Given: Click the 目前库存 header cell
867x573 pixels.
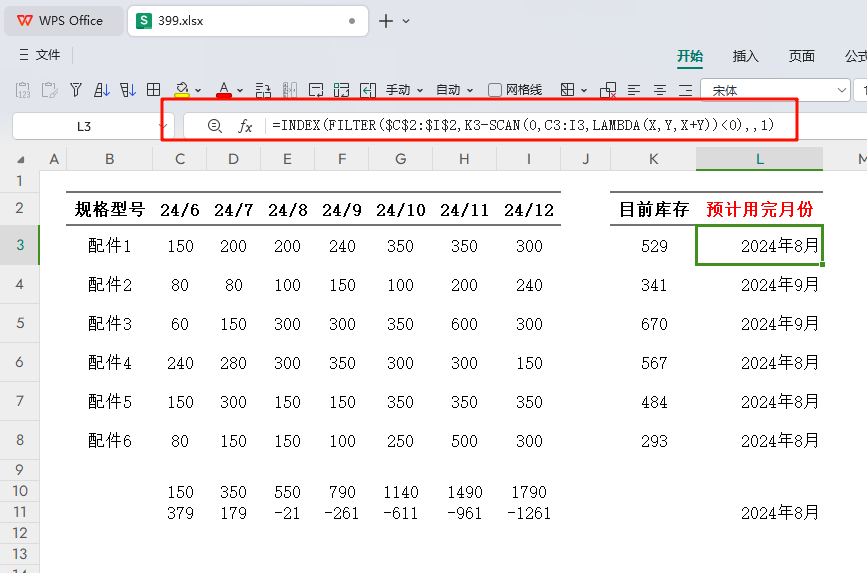Looking at the screenshot, I should pyautogui.click(x=654, y=210).
